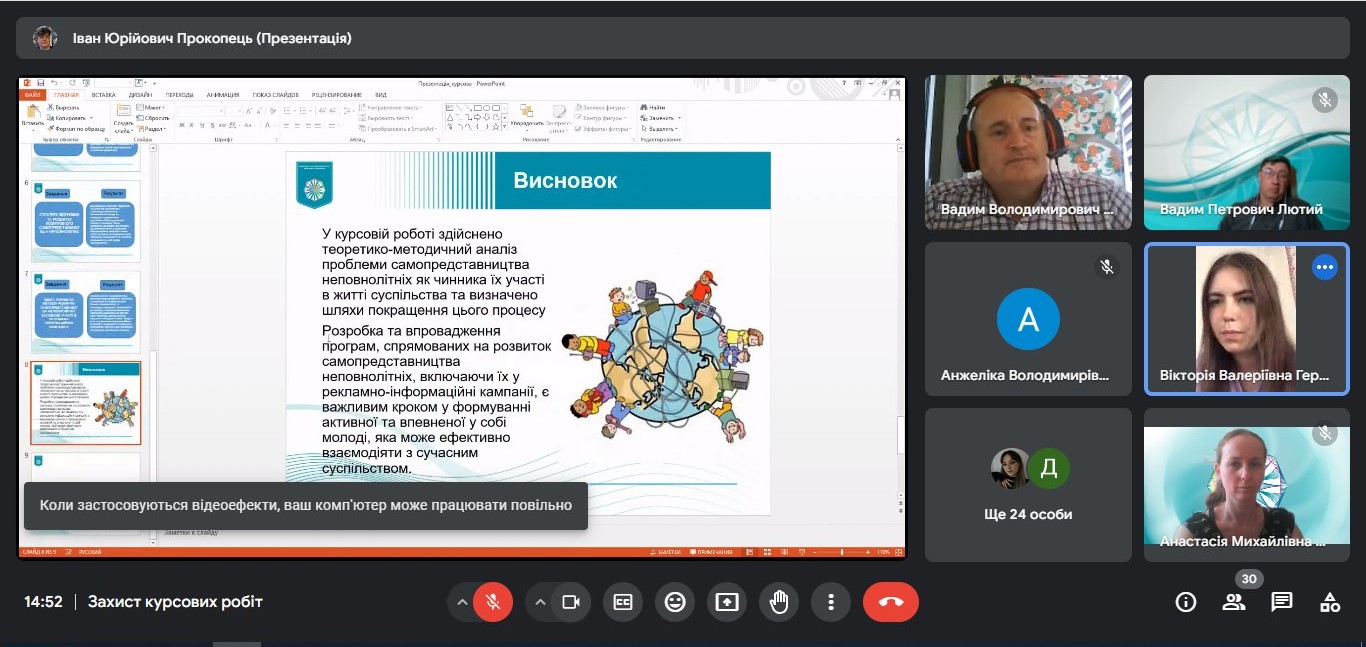The image size is (1366, 647).
Task: Select slide 7 thumbnail in slide panel
Action: tap(86, 311)
